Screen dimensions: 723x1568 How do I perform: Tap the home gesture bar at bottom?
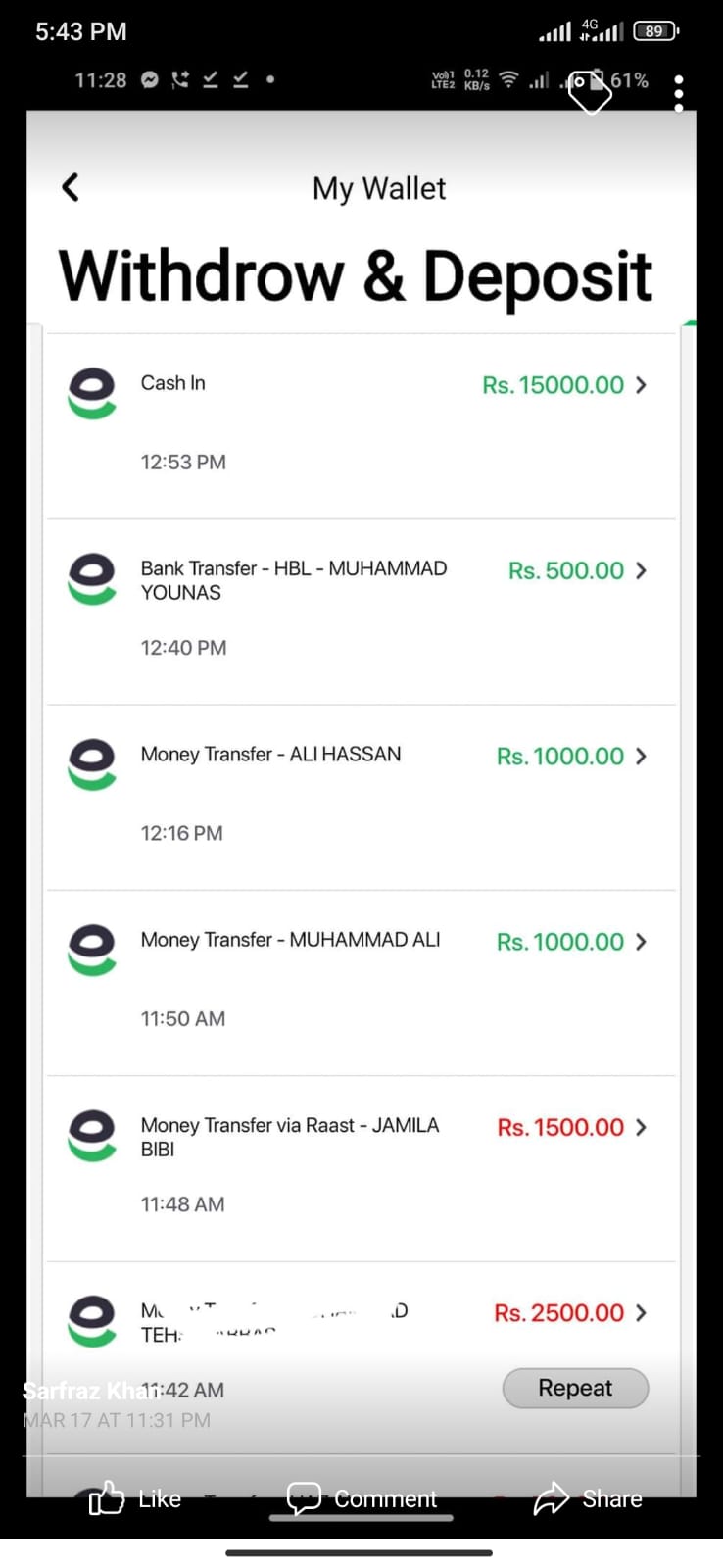coord(360,1552)
